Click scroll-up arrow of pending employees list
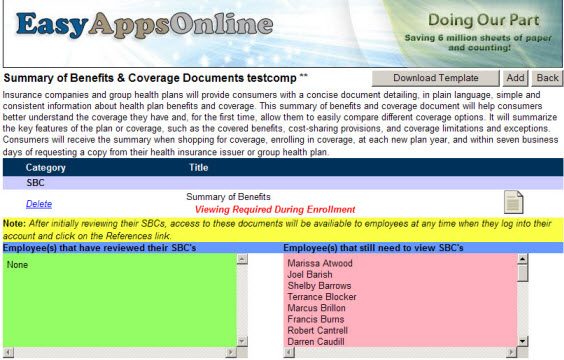The width and height of the screenshot is (564, 360). click(523, 259)
